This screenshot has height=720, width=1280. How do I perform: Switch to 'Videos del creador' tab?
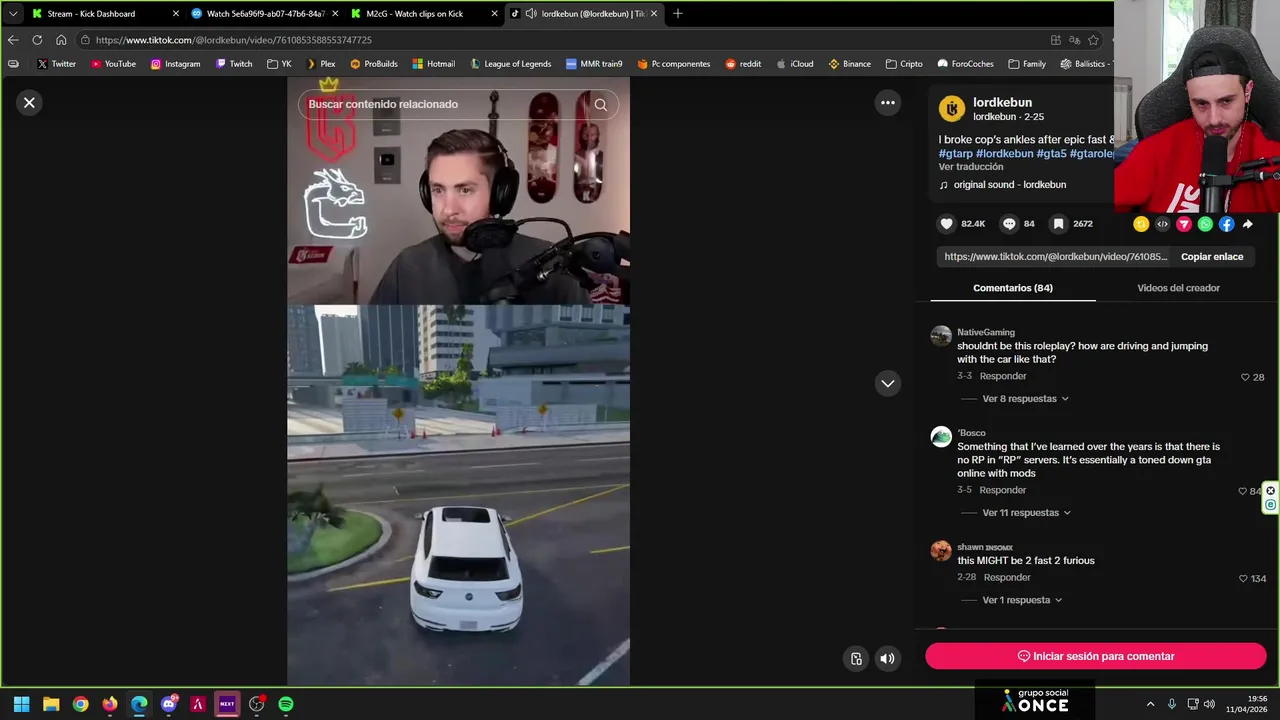(x=1178, y=288)
